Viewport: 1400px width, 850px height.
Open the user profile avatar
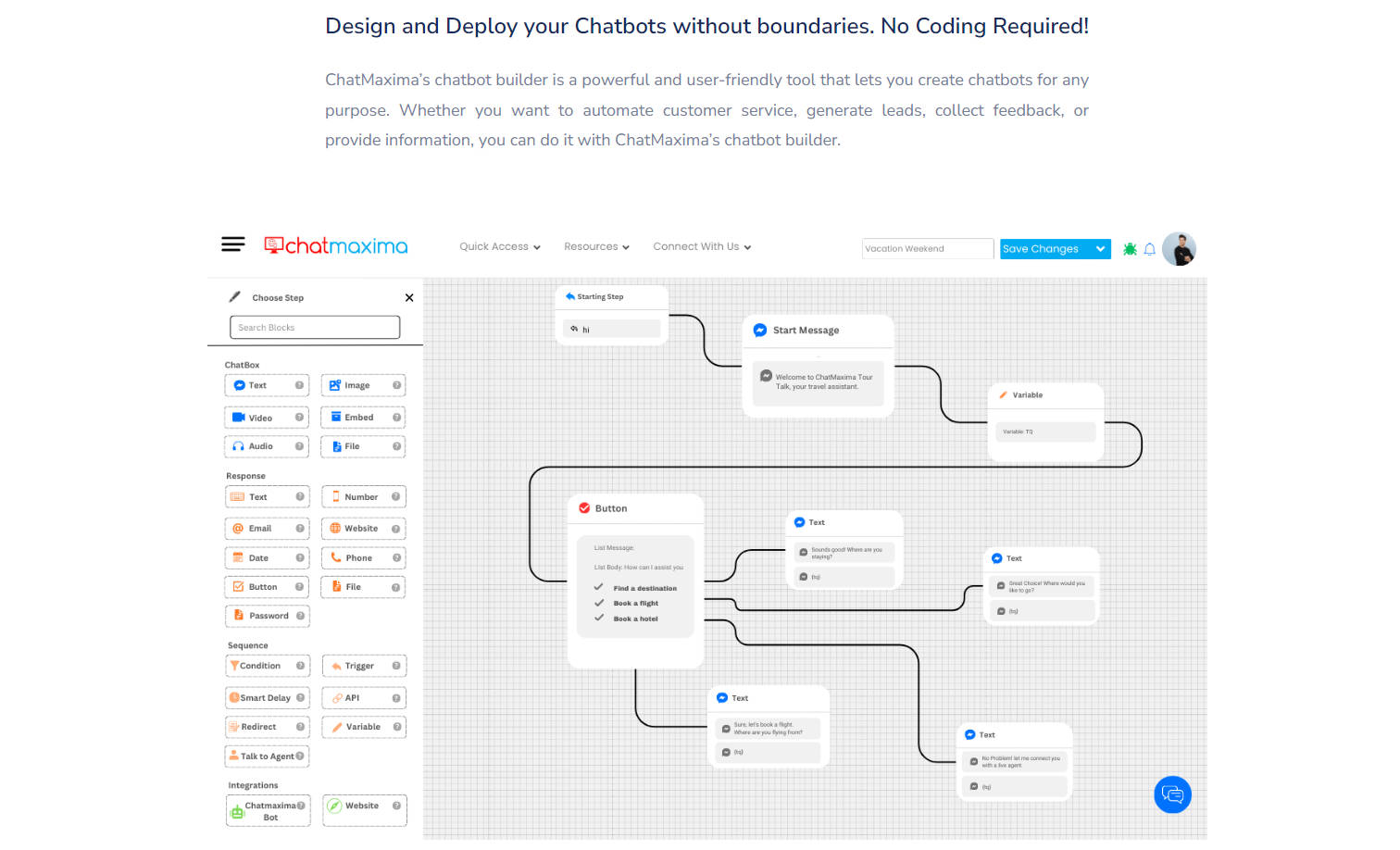(x=1179, y=249)
